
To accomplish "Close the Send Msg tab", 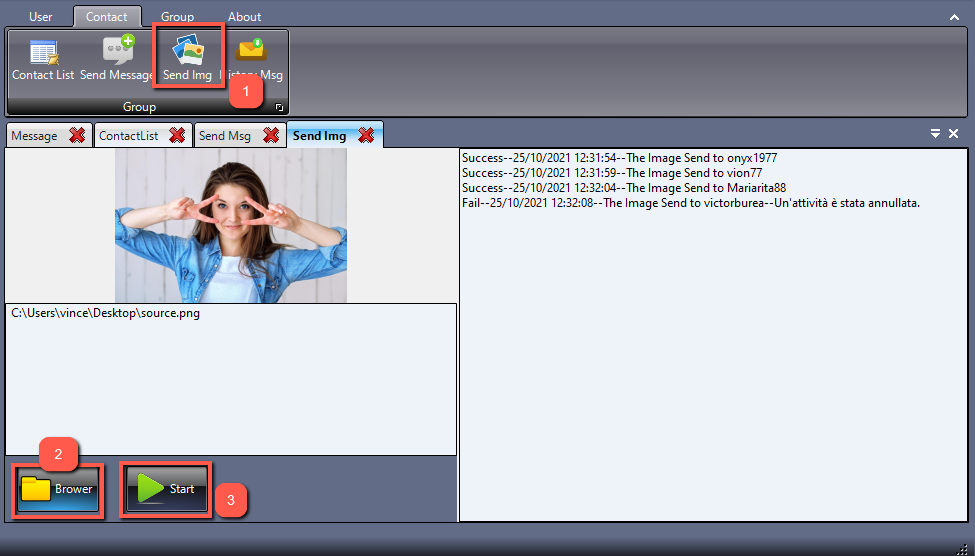I will pos(270,136).
